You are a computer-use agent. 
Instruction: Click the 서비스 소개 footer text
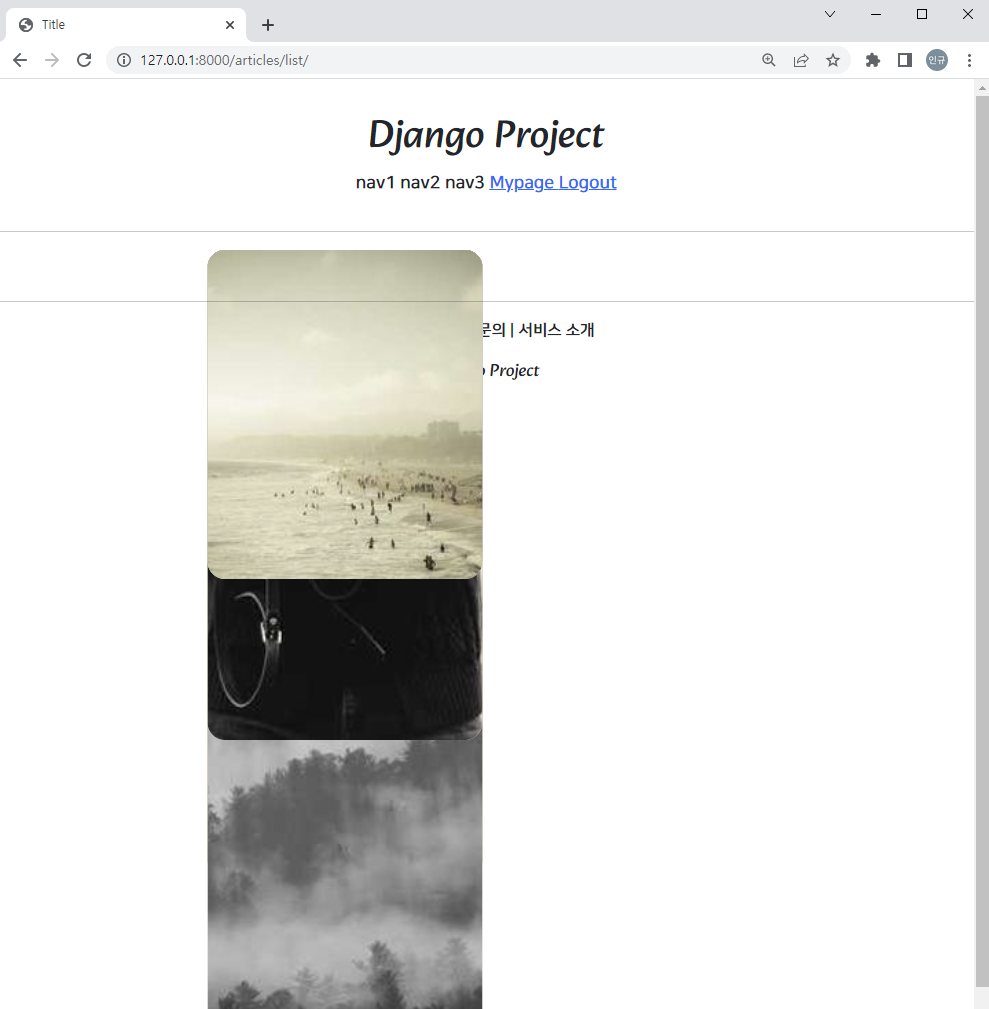556,330
